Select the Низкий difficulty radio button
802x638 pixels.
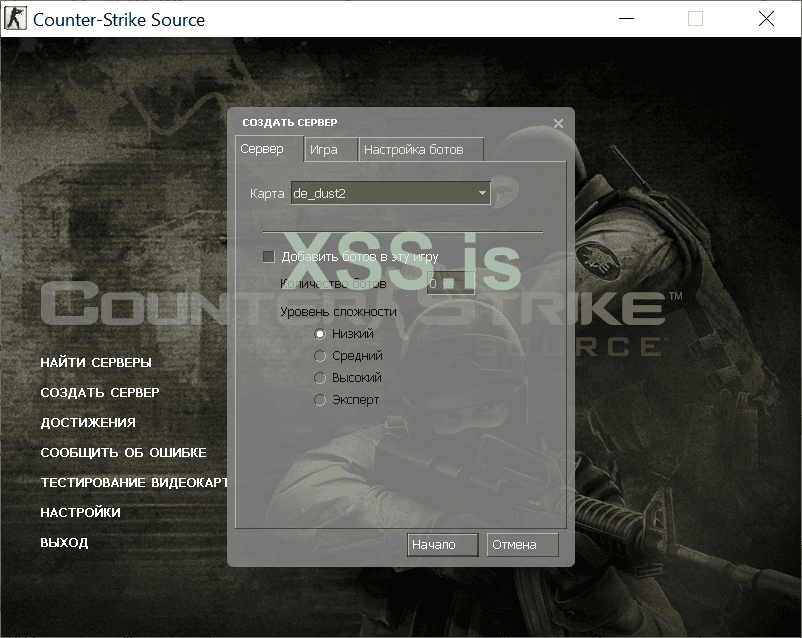pyautogui.click(x=320, y=334)
